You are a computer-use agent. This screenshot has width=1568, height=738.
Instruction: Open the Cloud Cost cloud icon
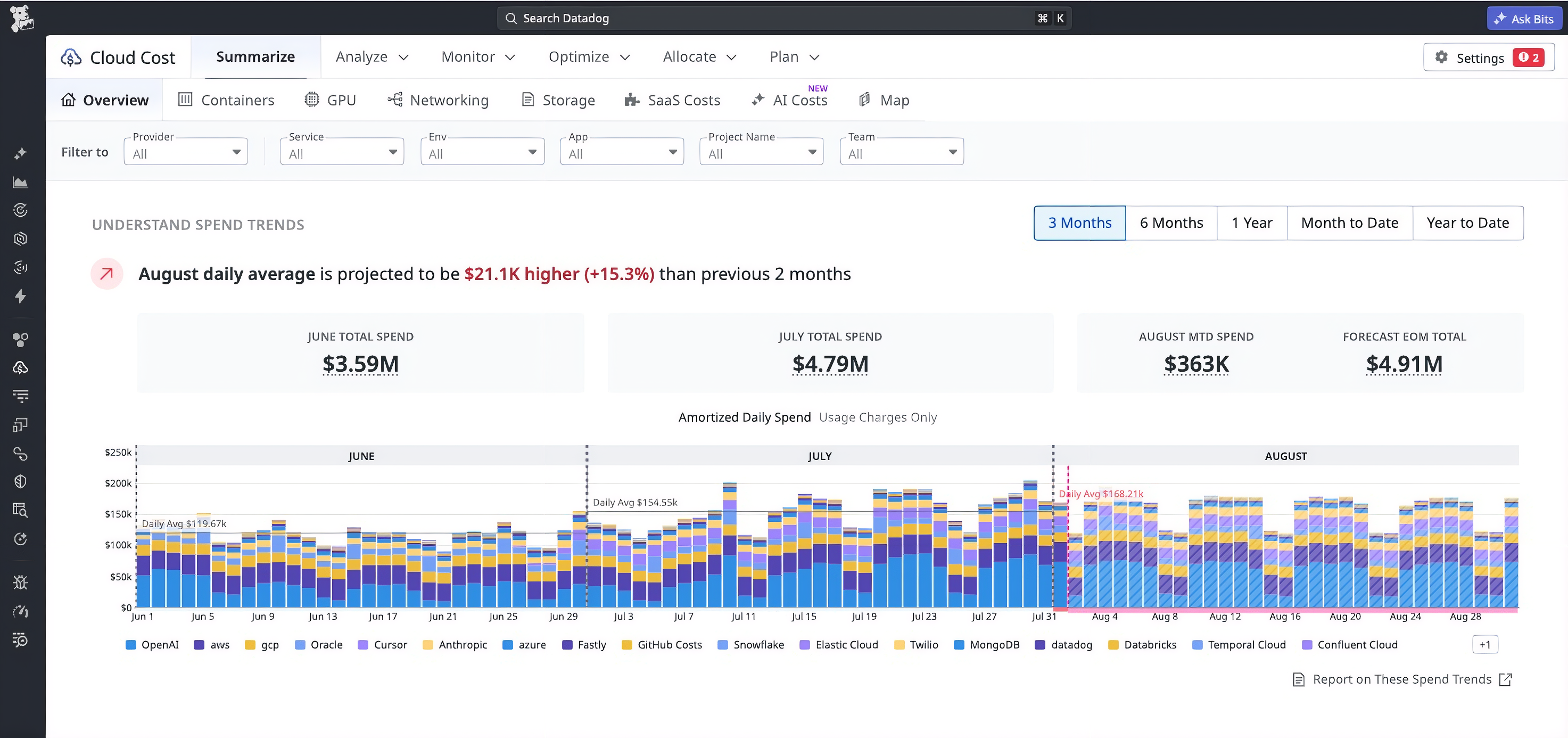(71, 57)
